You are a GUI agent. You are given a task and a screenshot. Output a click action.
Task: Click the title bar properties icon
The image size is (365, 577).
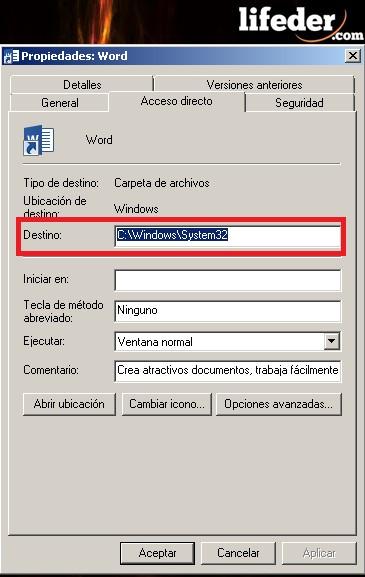tap(11, 56)
